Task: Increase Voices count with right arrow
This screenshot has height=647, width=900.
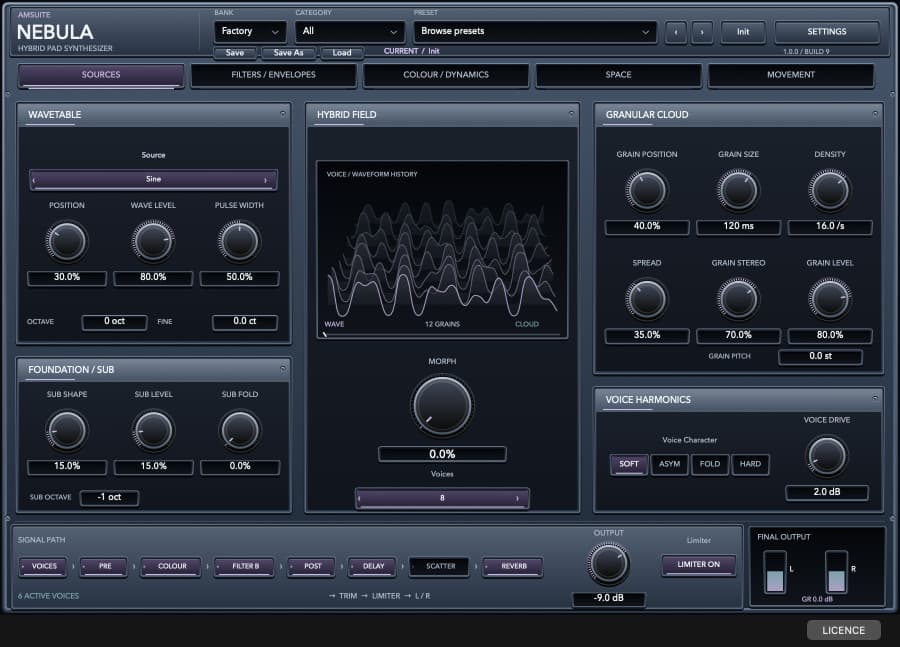Action: point(517,498)
